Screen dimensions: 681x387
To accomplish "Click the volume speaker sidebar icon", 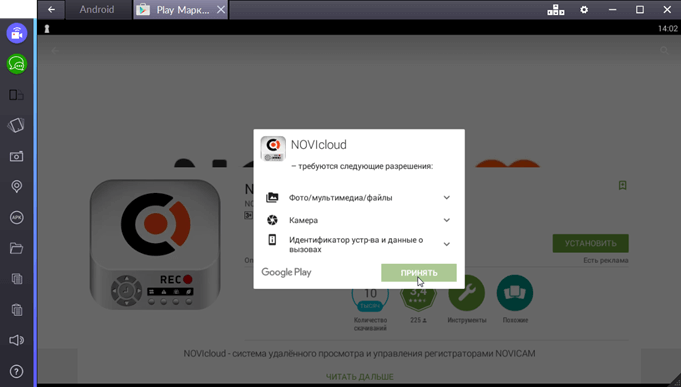I will [17, 340].
